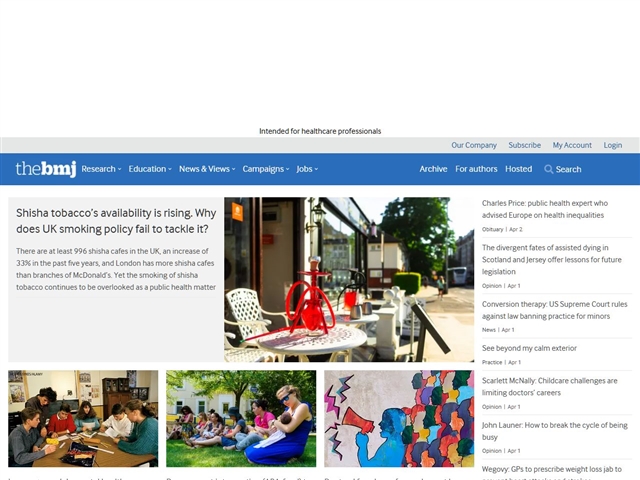Go to the BMJ logo home
The width and height of the screenshot is (640, 480).
point(46,169)
